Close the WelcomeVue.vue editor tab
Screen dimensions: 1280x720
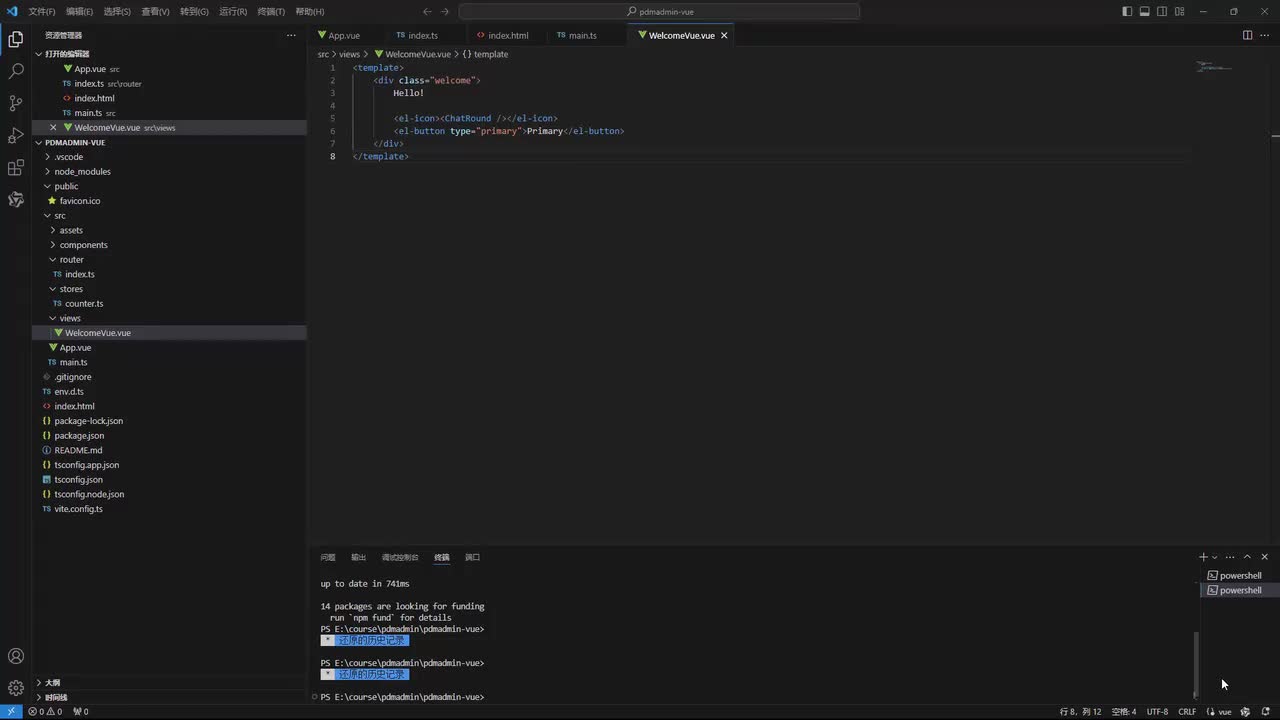[724, 35]
